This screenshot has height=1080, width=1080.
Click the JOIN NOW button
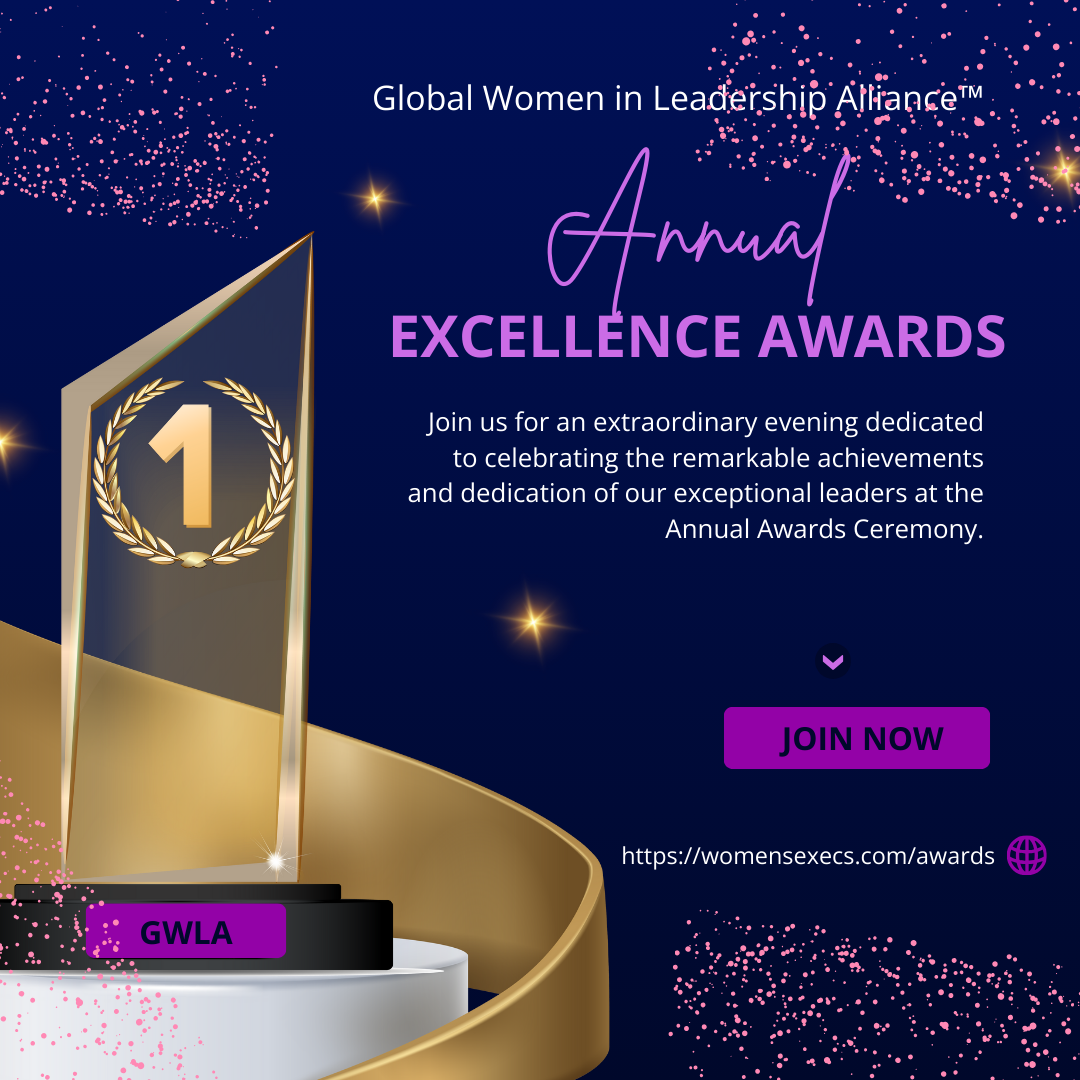point(856,738)
